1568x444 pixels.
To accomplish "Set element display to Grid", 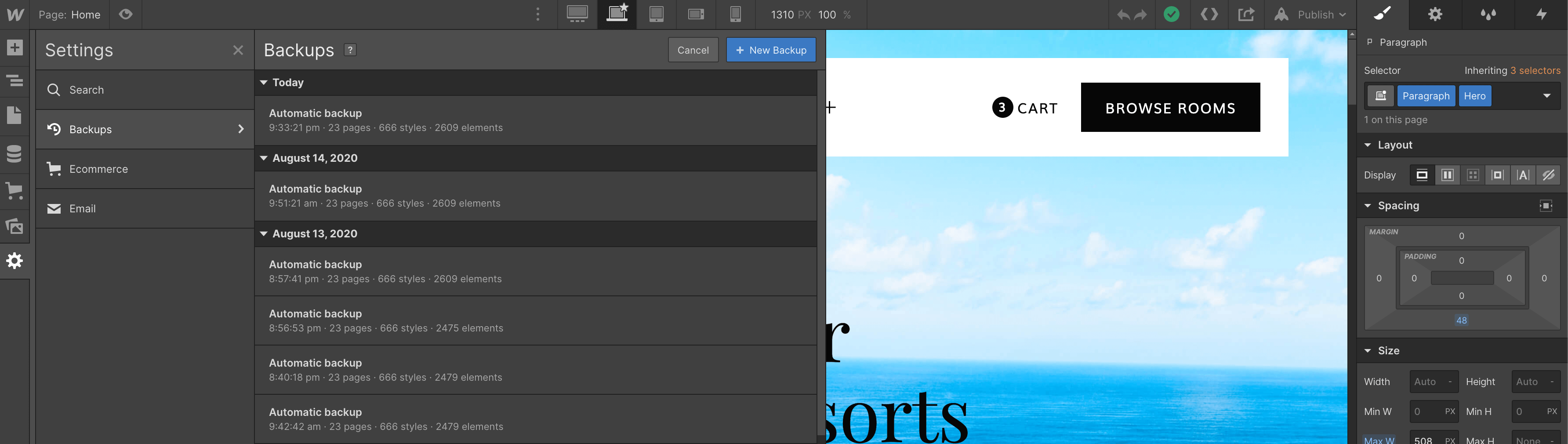I will coord(1474,175).
